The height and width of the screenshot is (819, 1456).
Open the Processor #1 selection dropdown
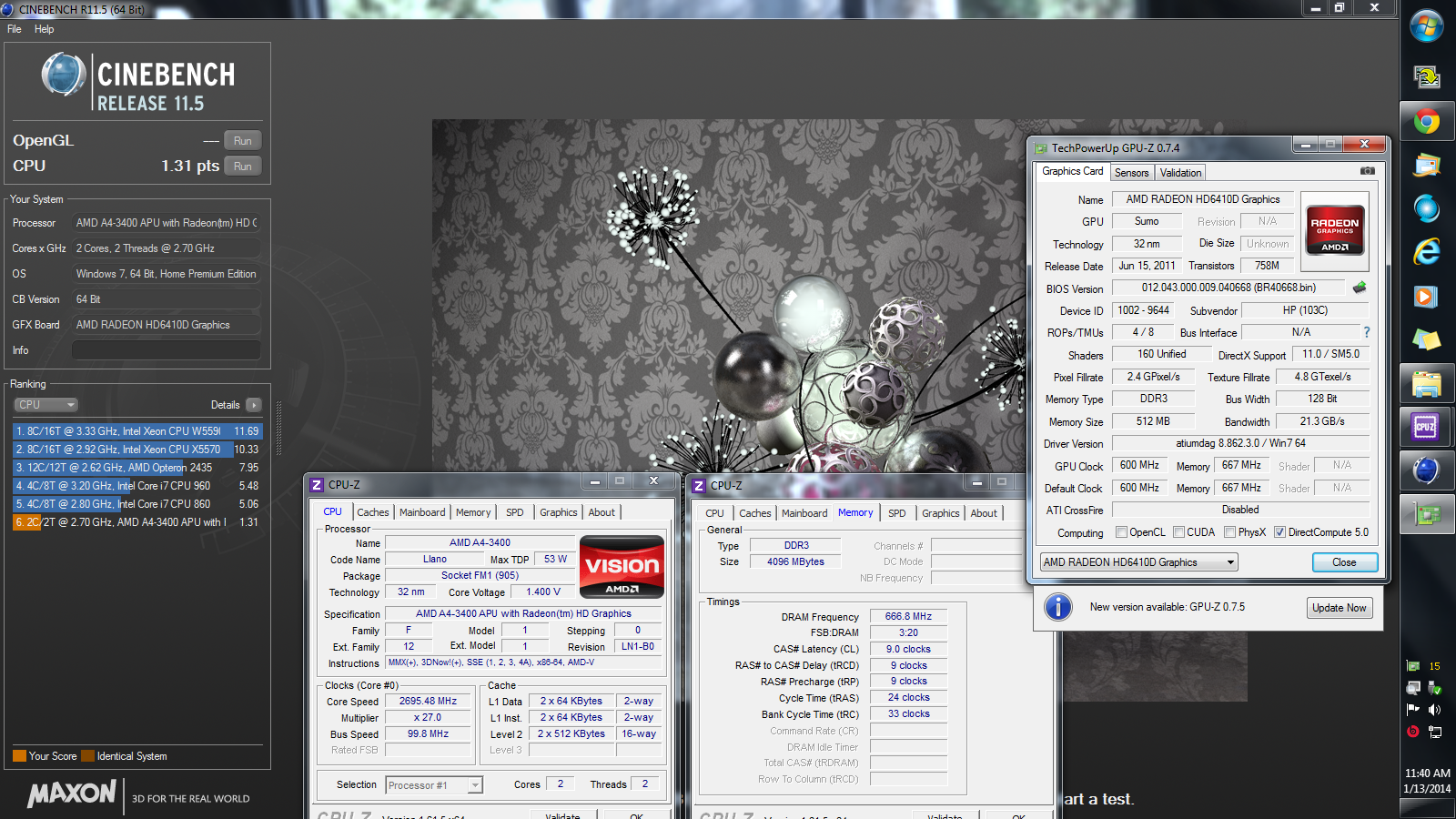[434, 785]
